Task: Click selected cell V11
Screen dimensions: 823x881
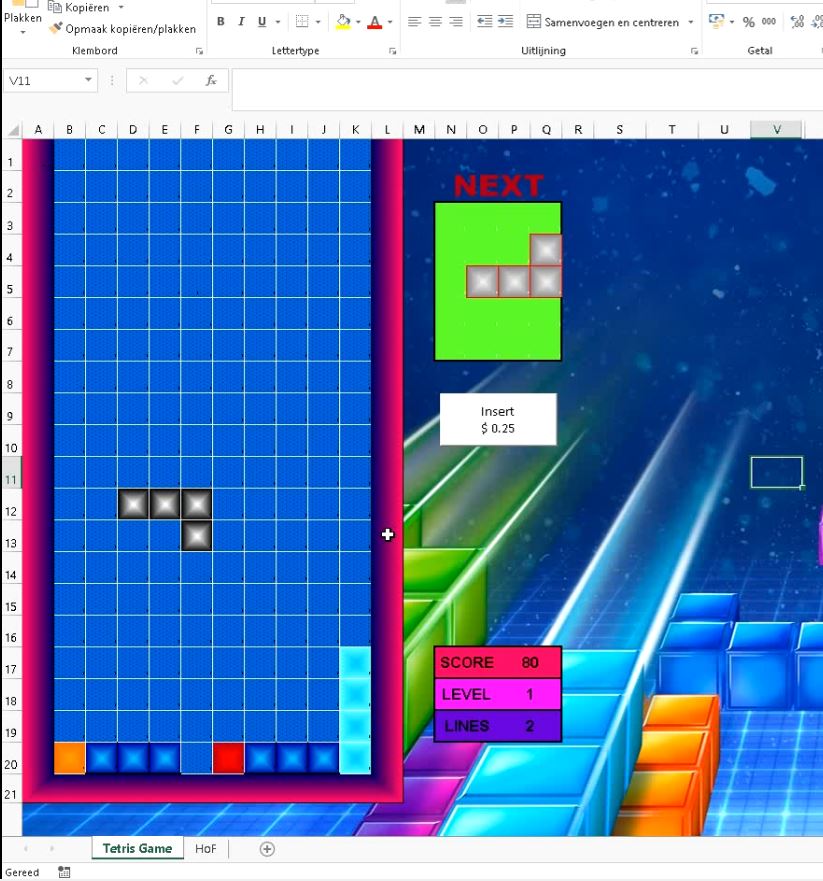Action: click(x=777, y=473)
